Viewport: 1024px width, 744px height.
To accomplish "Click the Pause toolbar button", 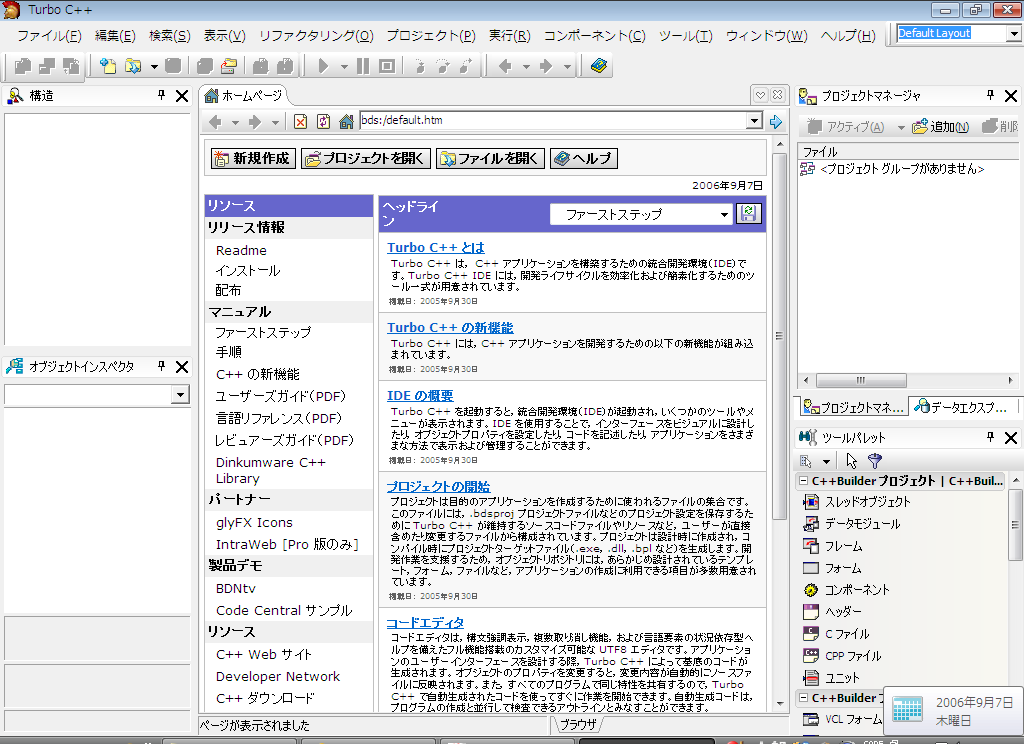I will (x=363, y=66).
